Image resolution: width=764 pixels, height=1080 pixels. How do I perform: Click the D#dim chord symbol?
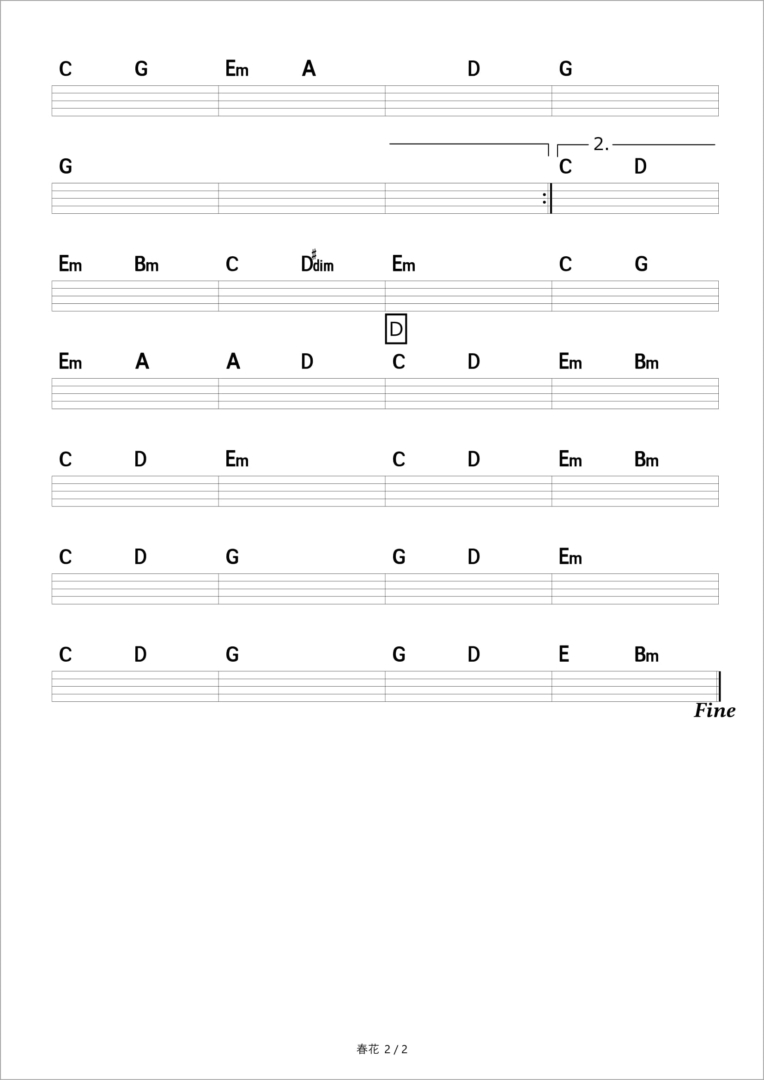pos(316,264)
